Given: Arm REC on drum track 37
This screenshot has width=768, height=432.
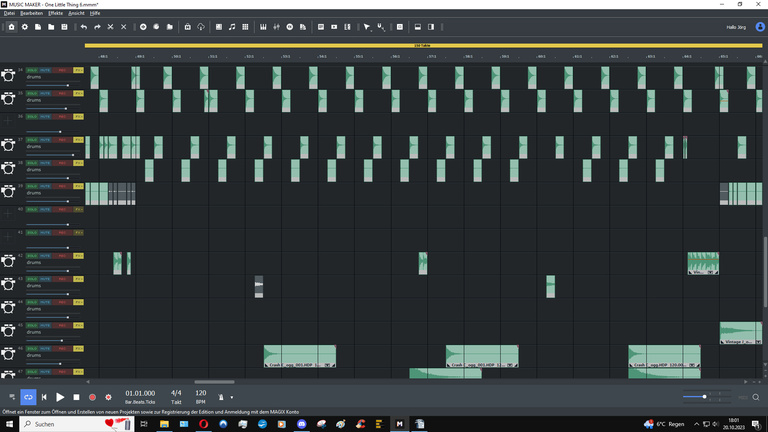Looking at the screenshot, I should point(62,140).
